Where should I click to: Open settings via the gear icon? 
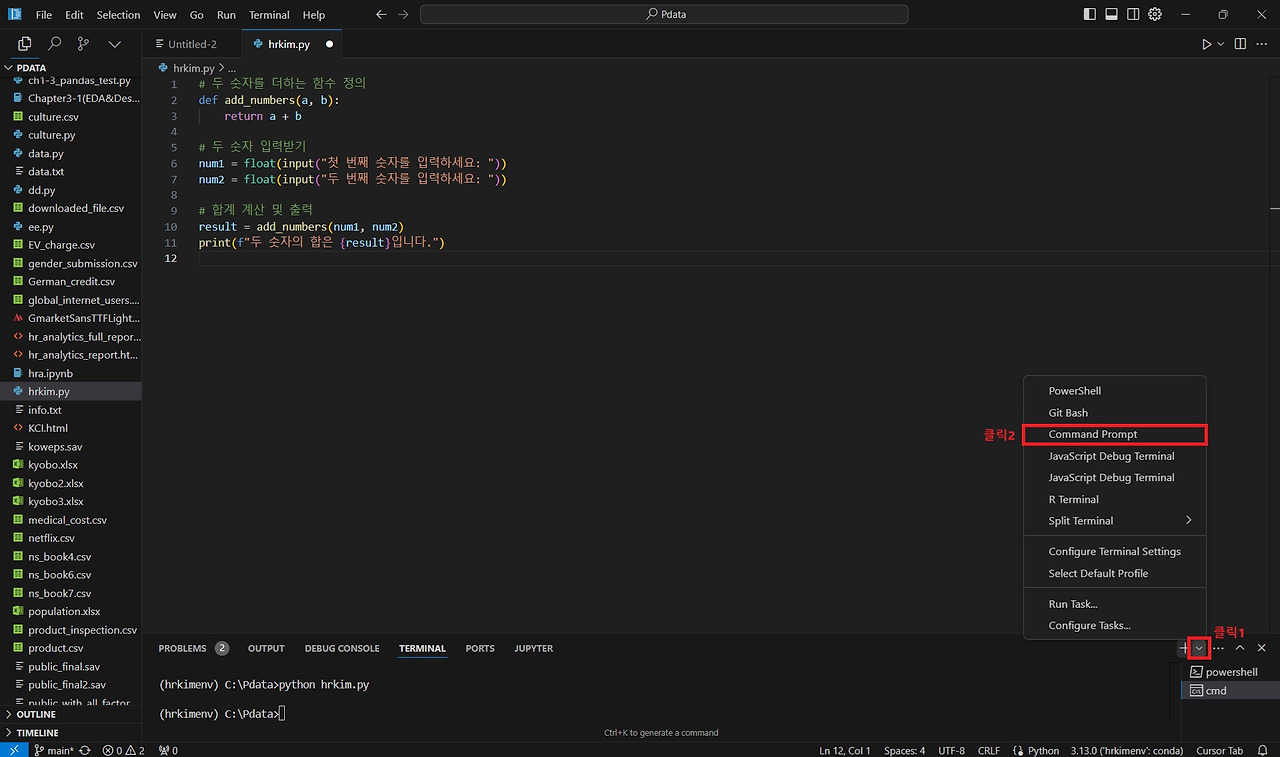point(1156,15)
